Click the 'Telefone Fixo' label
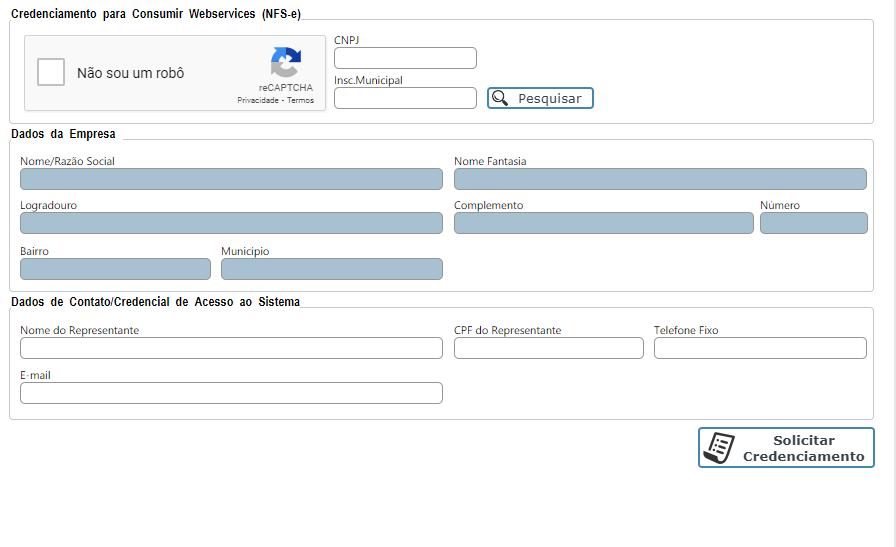This screenshot has height=547, width=896. 686,330
